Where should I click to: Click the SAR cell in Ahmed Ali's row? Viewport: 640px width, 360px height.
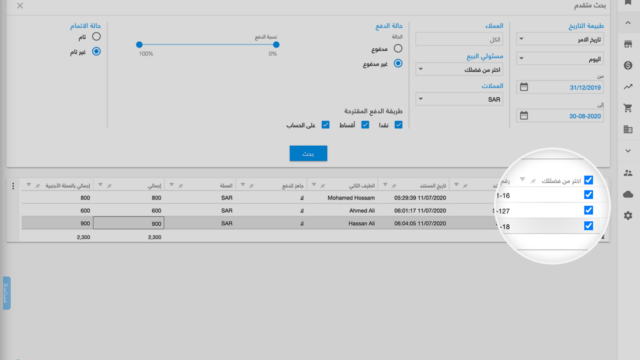pos(200,211)
